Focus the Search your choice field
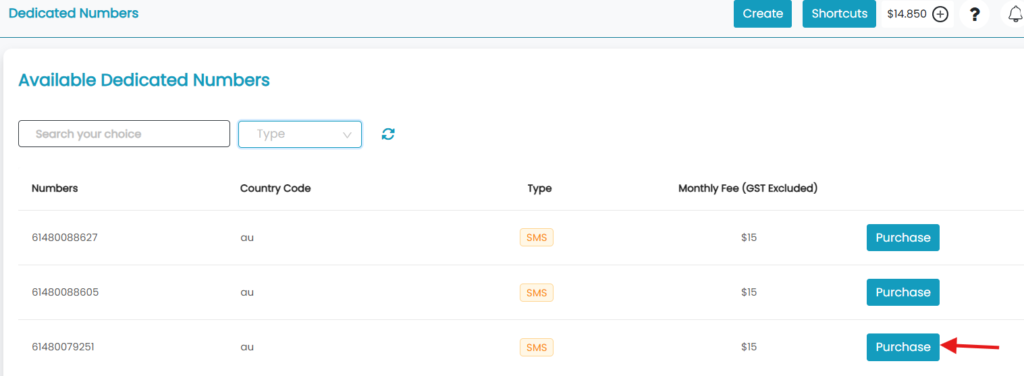The image size is (1024, 376). coord(124,134)
